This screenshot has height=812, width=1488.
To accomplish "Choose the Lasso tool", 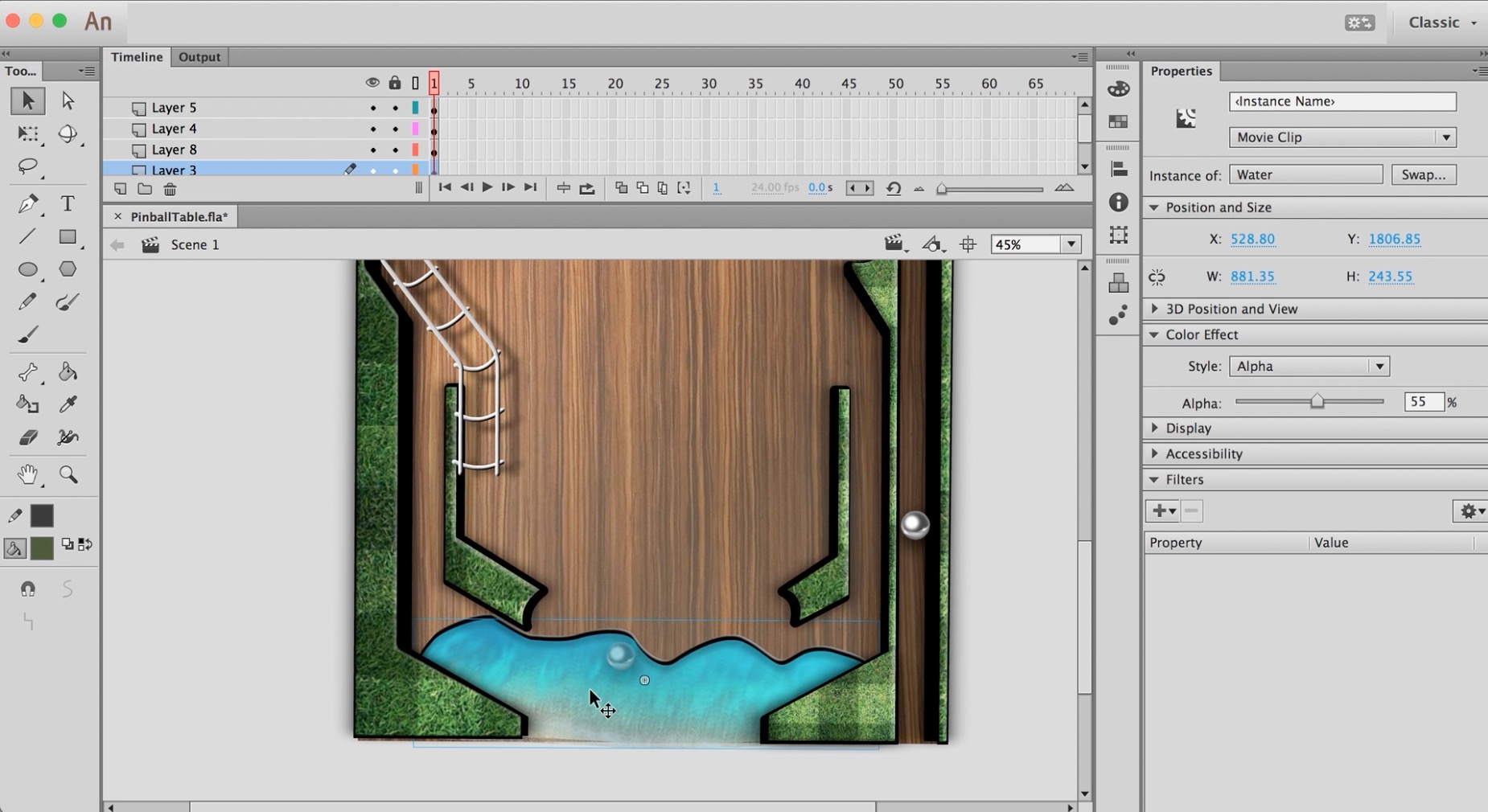I will tap(28, 166).
